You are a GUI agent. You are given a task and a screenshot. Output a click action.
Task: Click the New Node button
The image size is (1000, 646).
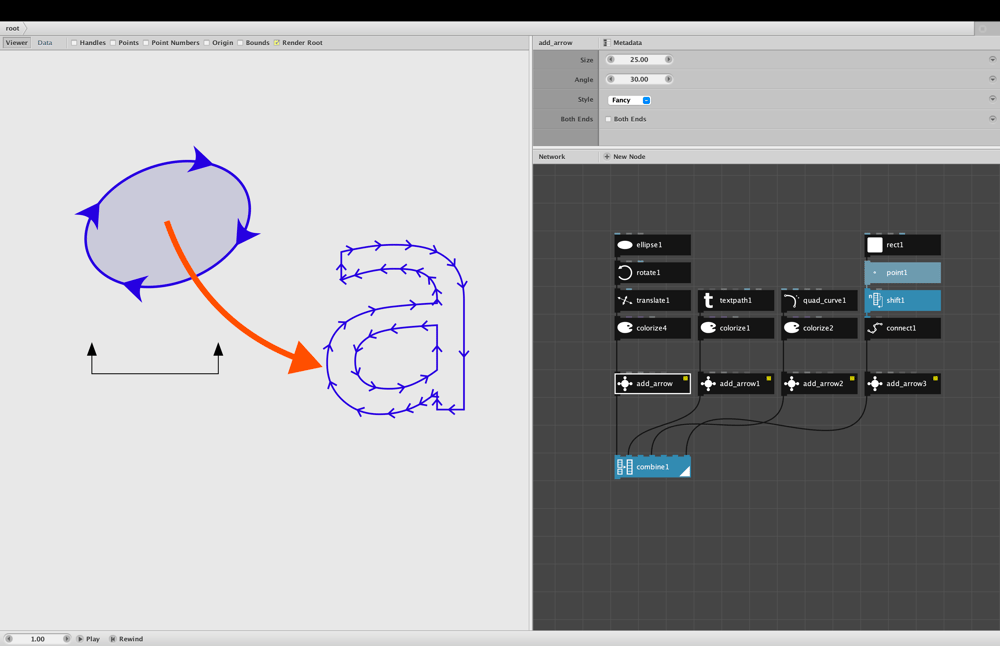click(624, 156)
